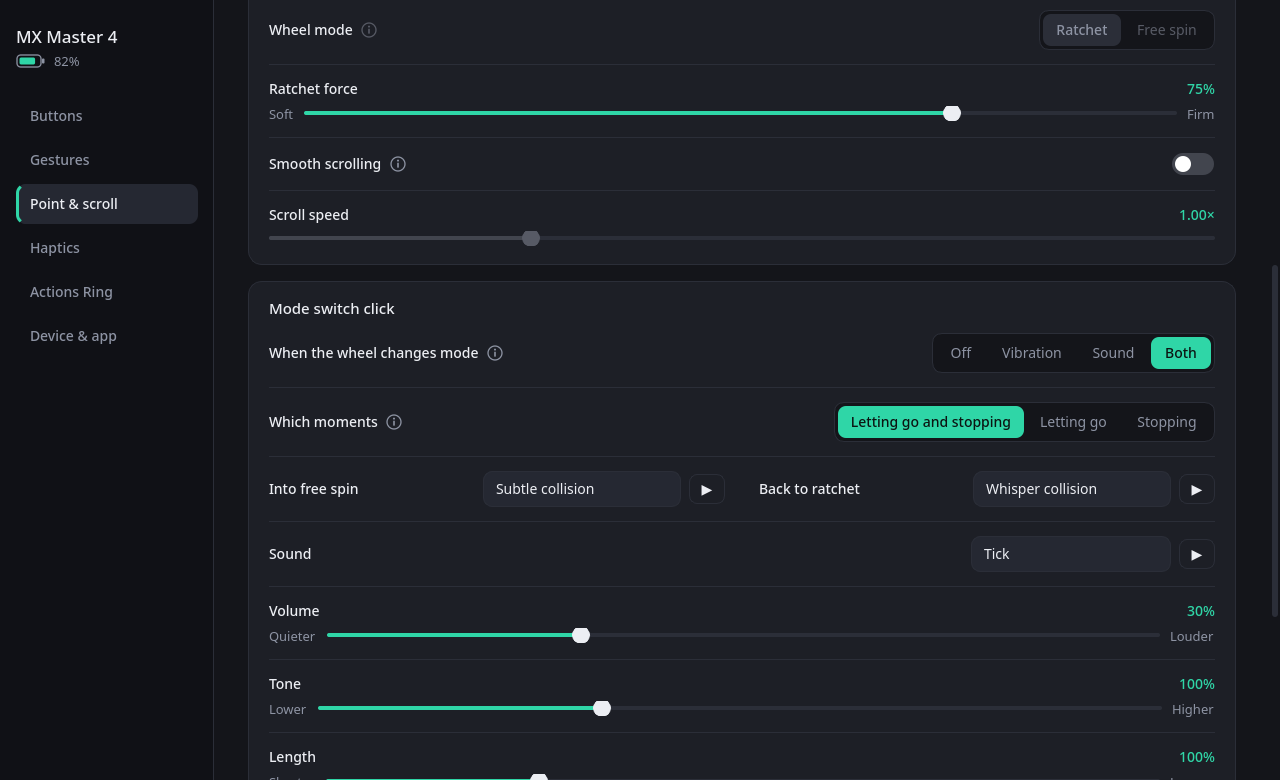The width and height of the screenshot is (1280, 780).
Task: Play the Tick sound preview
Action: pyautogui.click(x=1197, y=554)
